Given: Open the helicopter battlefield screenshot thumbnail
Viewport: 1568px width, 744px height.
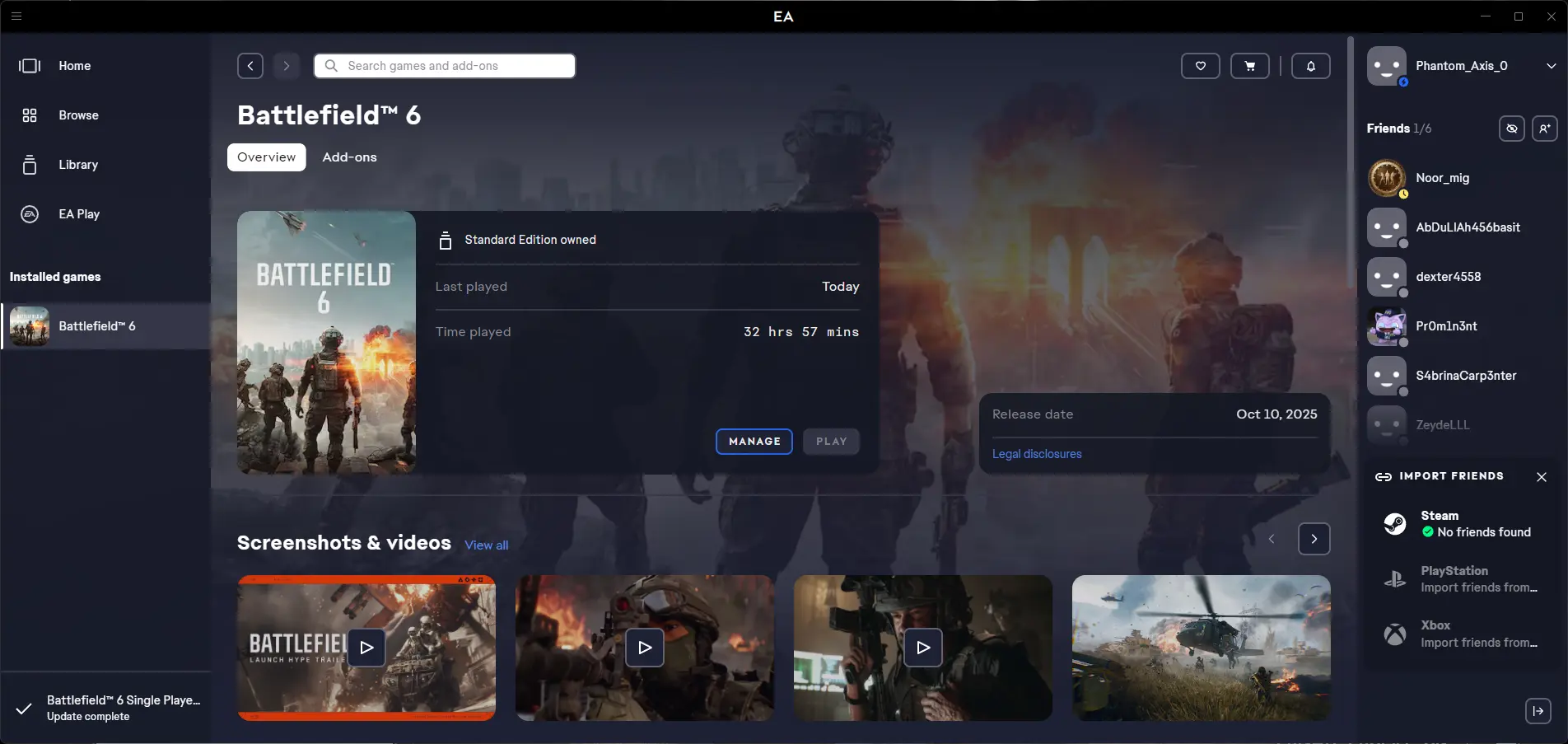Looking at the screenshot, I should (x=1200, y=648).
